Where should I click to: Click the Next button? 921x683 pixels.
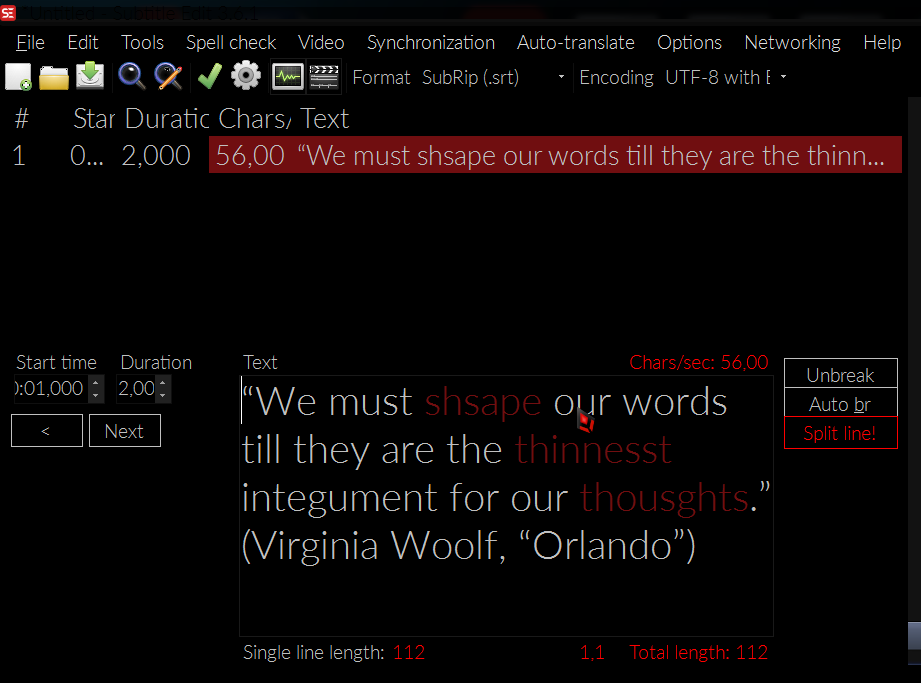(125, 430)
